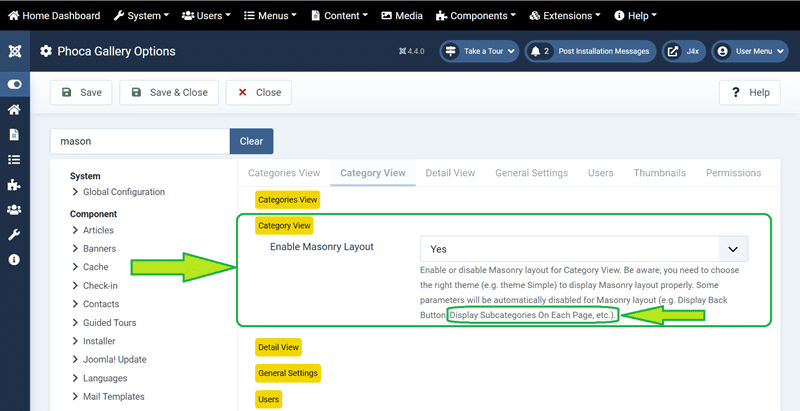Click the Help button with question mark

point(749,92)
